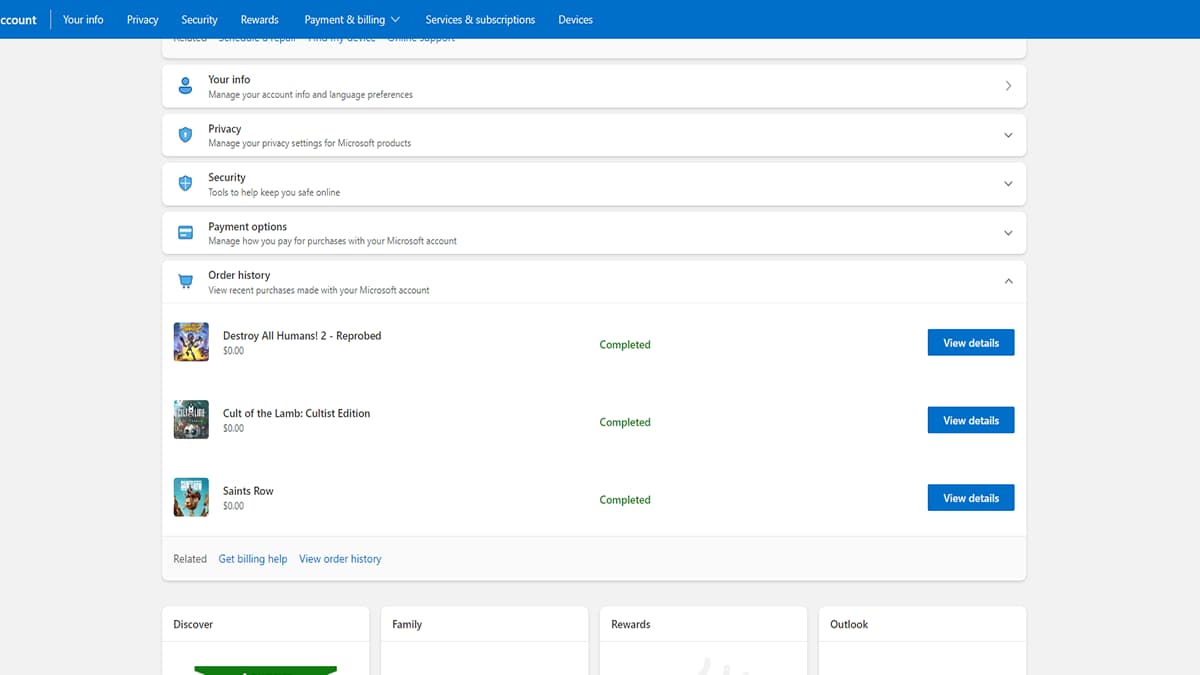
Task: Open Destroy All Humans! 2 game thumbnail
Action: coord(191,342)
